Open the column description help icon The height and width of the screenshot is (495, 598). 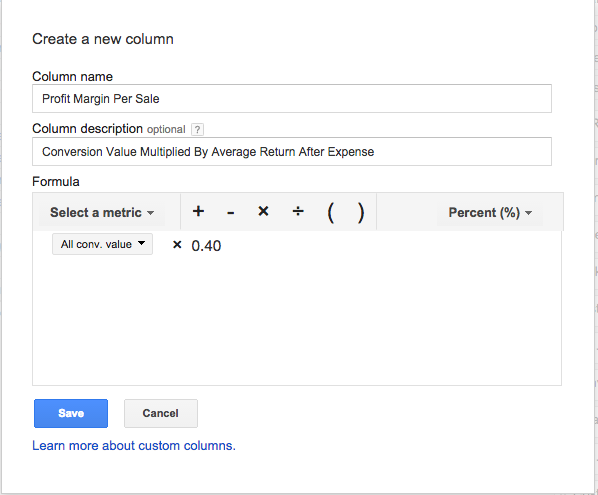tap(197, 130)
